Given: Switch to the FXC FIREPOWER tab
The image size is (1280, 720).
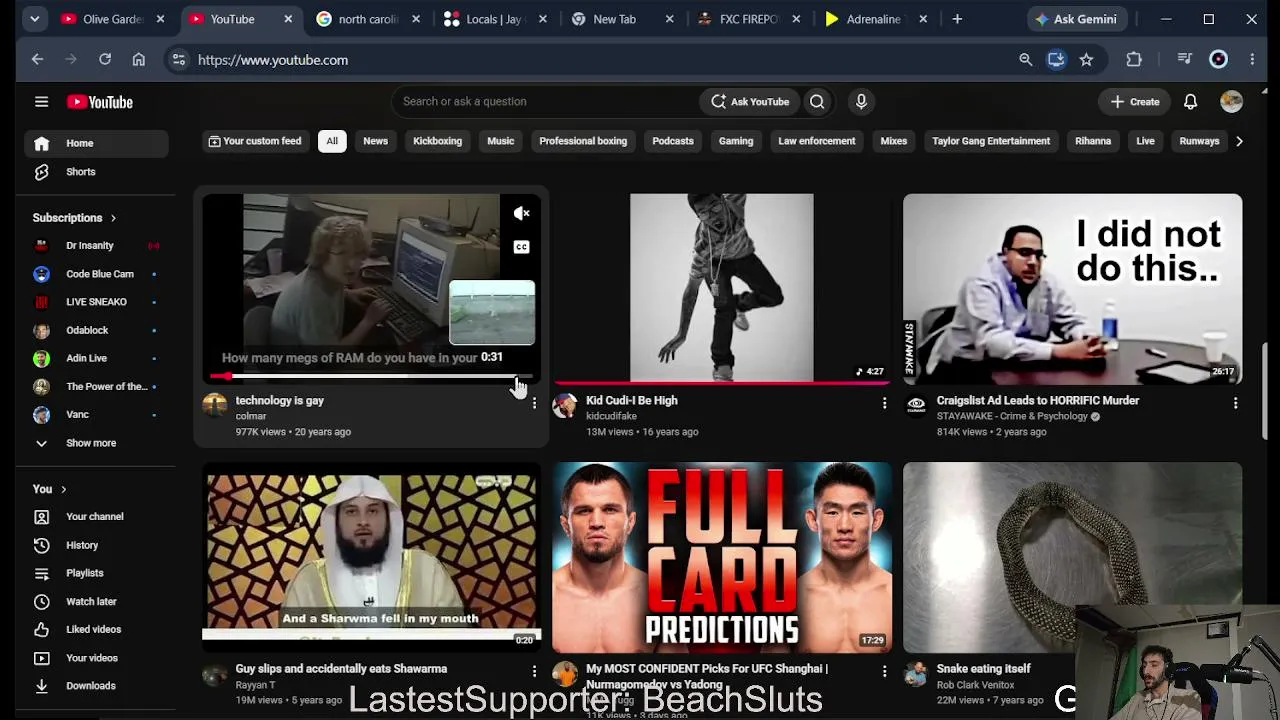Looking at the screenshot, I should tap(742, 19).
